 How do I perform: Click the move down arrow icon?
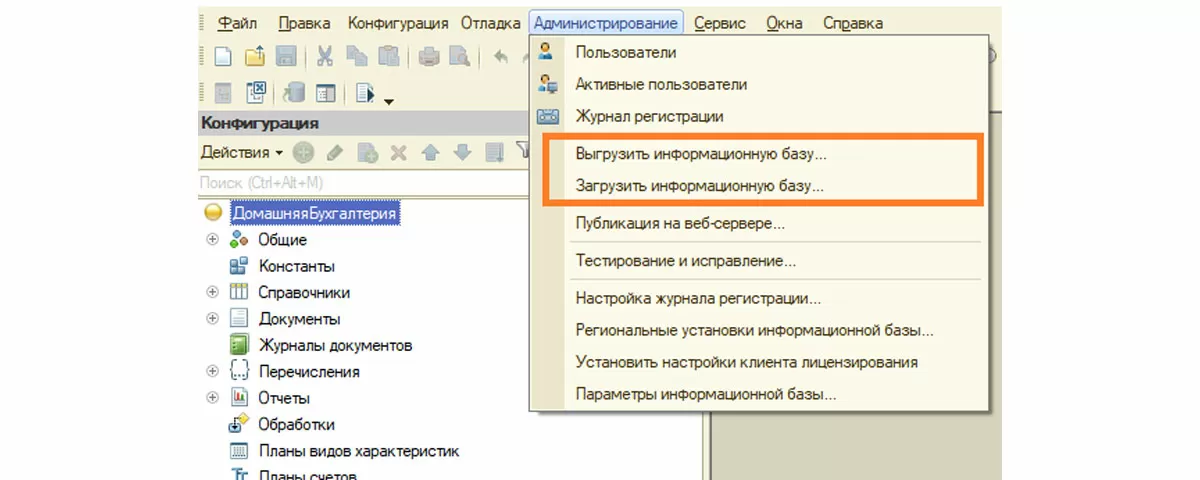tap(462, 153)
